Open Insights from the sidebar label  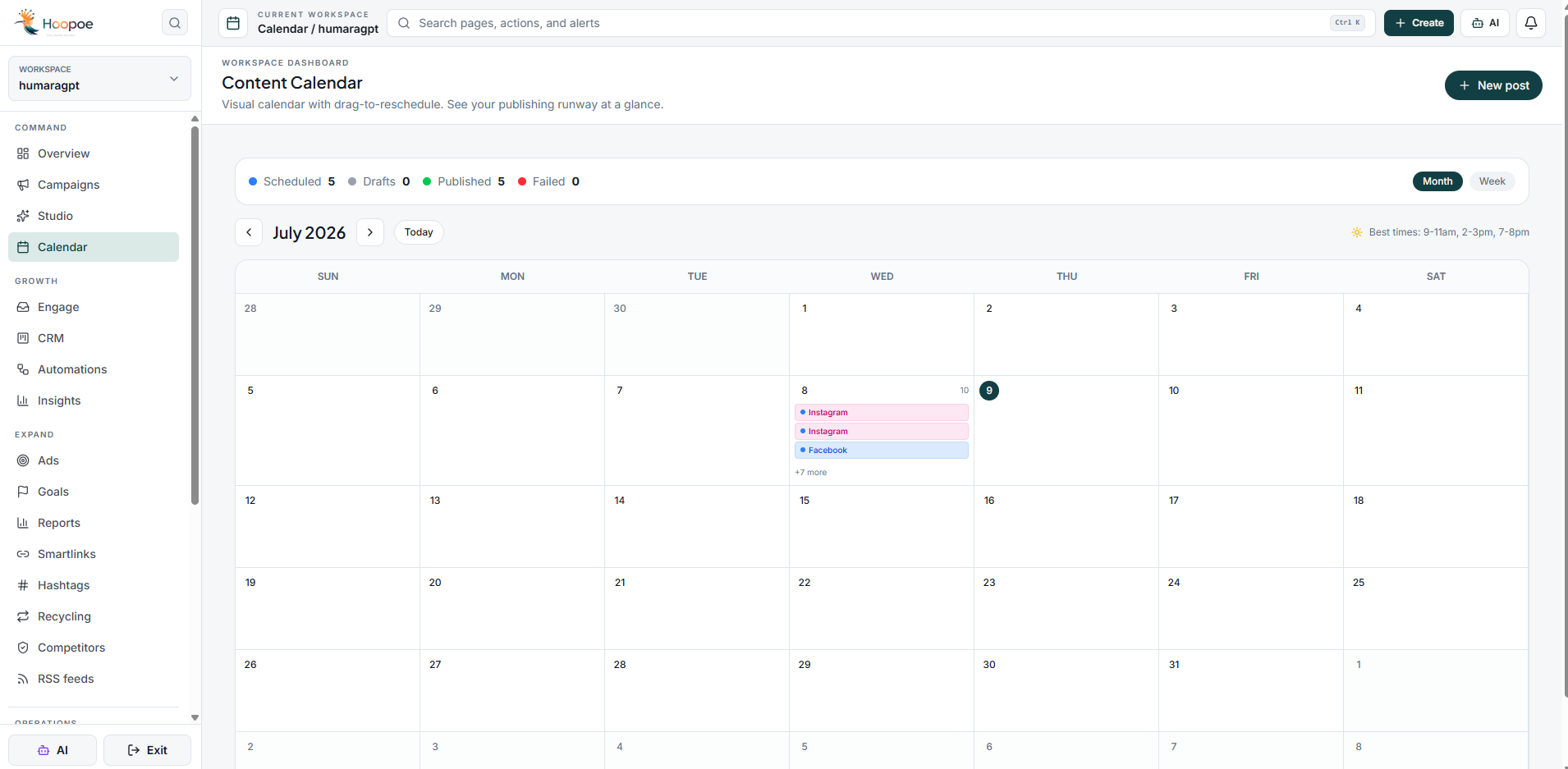pos(59,401)
